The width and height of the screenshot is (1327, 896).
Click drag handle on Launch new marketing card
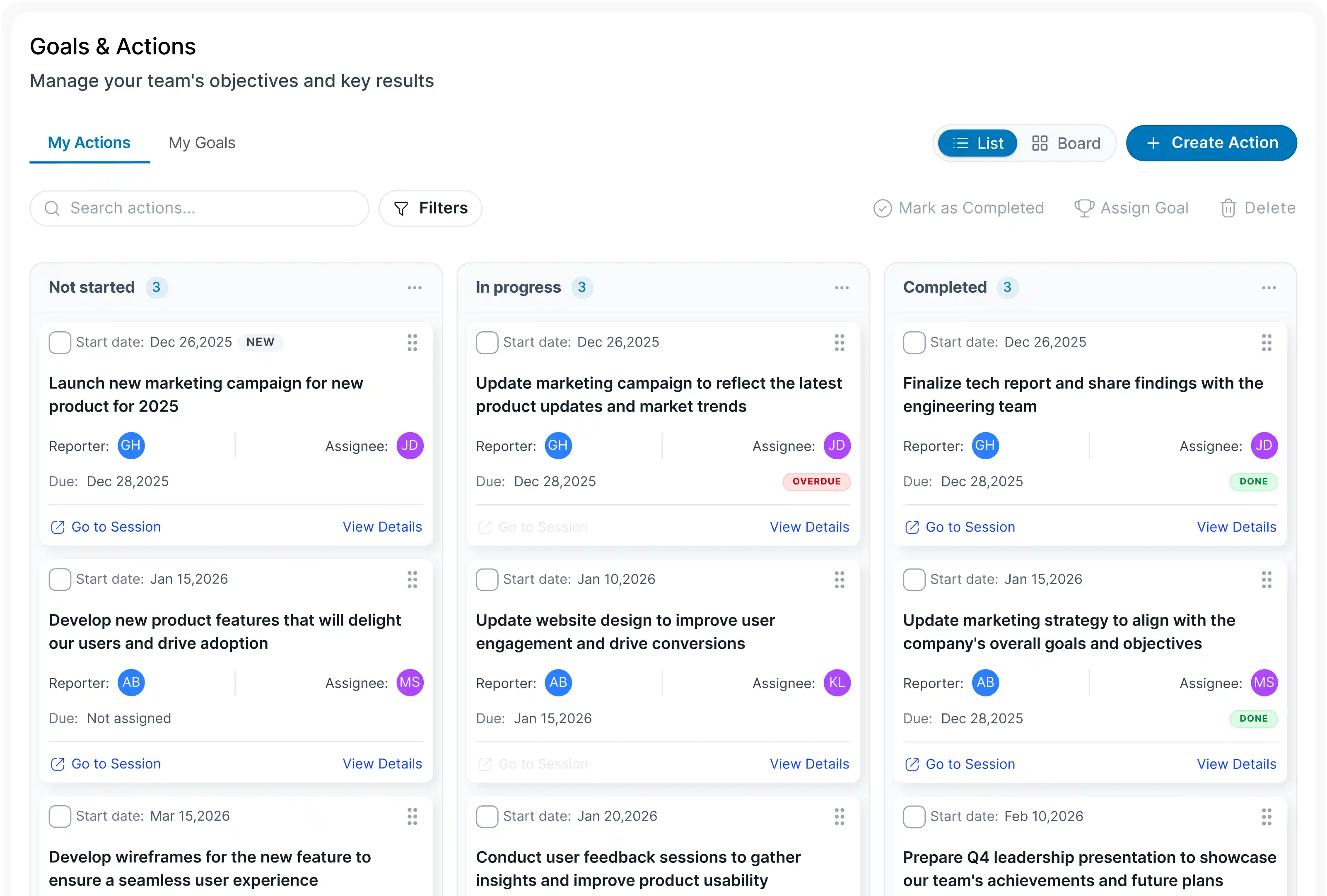[412, 342]
